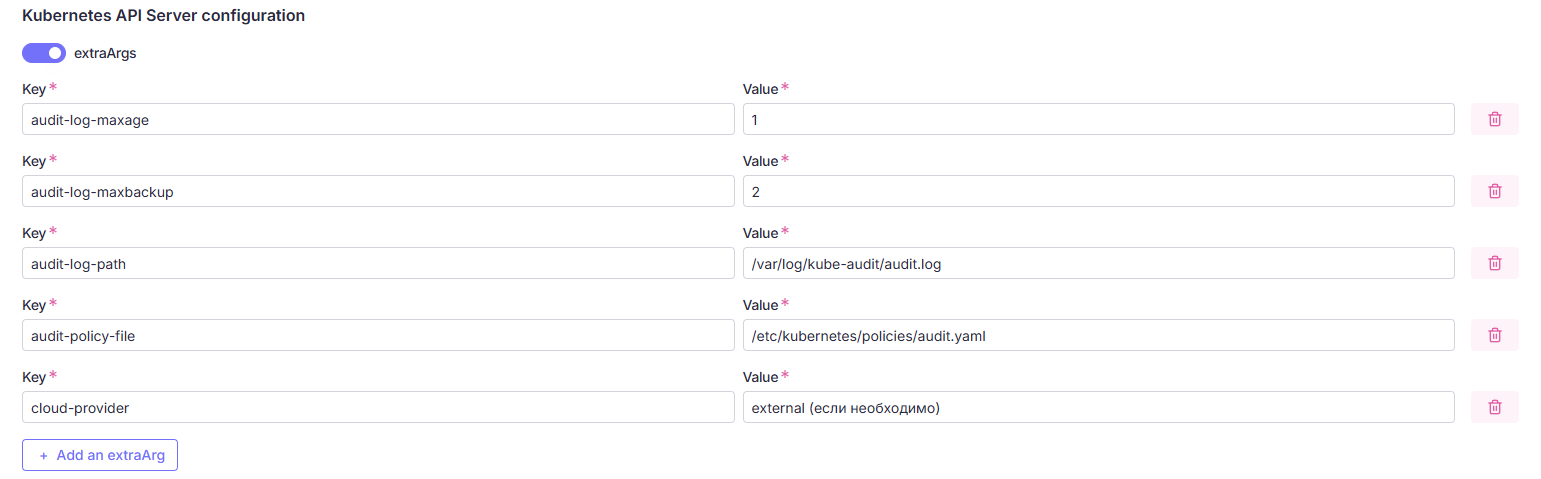Edit the /var/log/kube-audit/audit.log value field
This screenshot has height=479, width=1541.
(x=1098, y=263)
